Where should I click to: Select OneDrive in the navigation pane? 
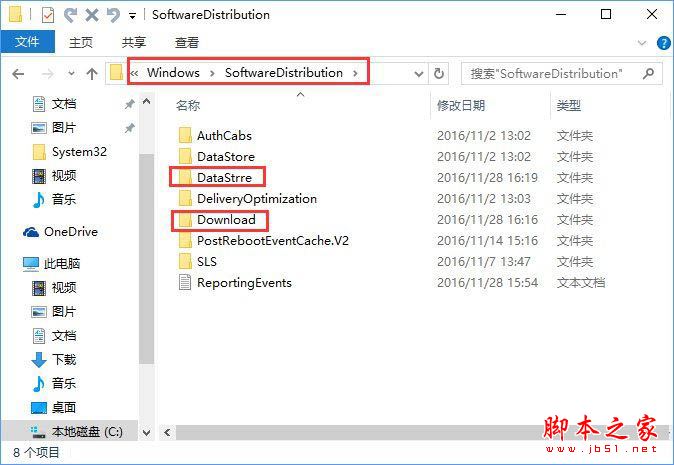point(70,231)
